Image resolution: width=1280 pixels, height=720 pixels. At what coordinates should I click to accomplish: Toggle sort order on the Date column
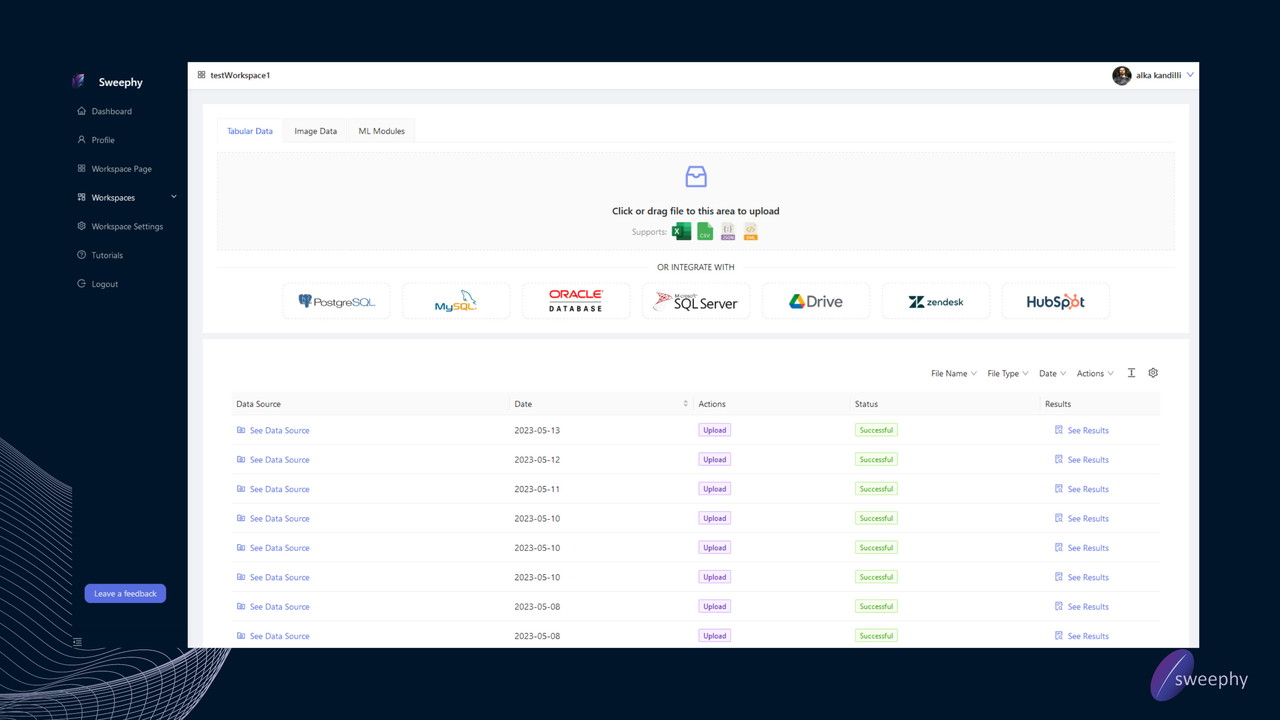[685, 404]
